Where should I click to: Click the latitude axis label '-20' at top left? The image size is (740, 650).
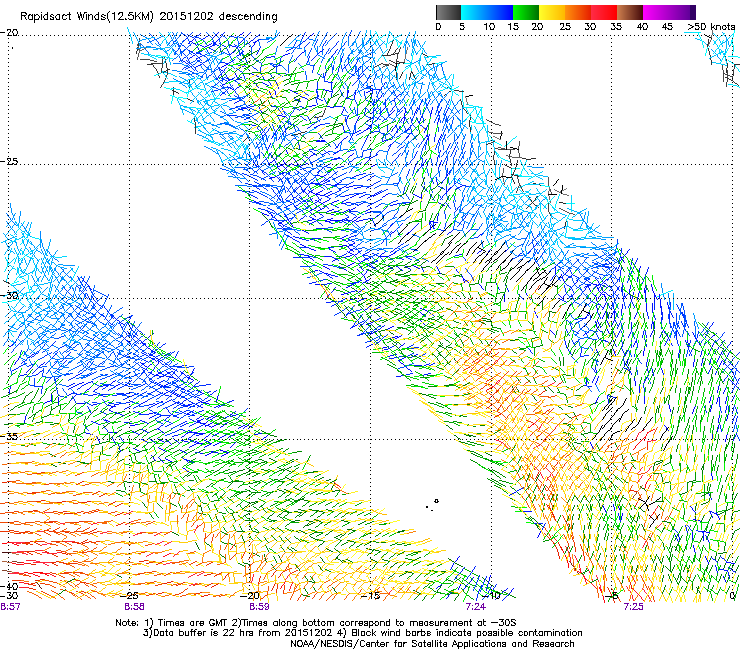[x=9, y=33]
